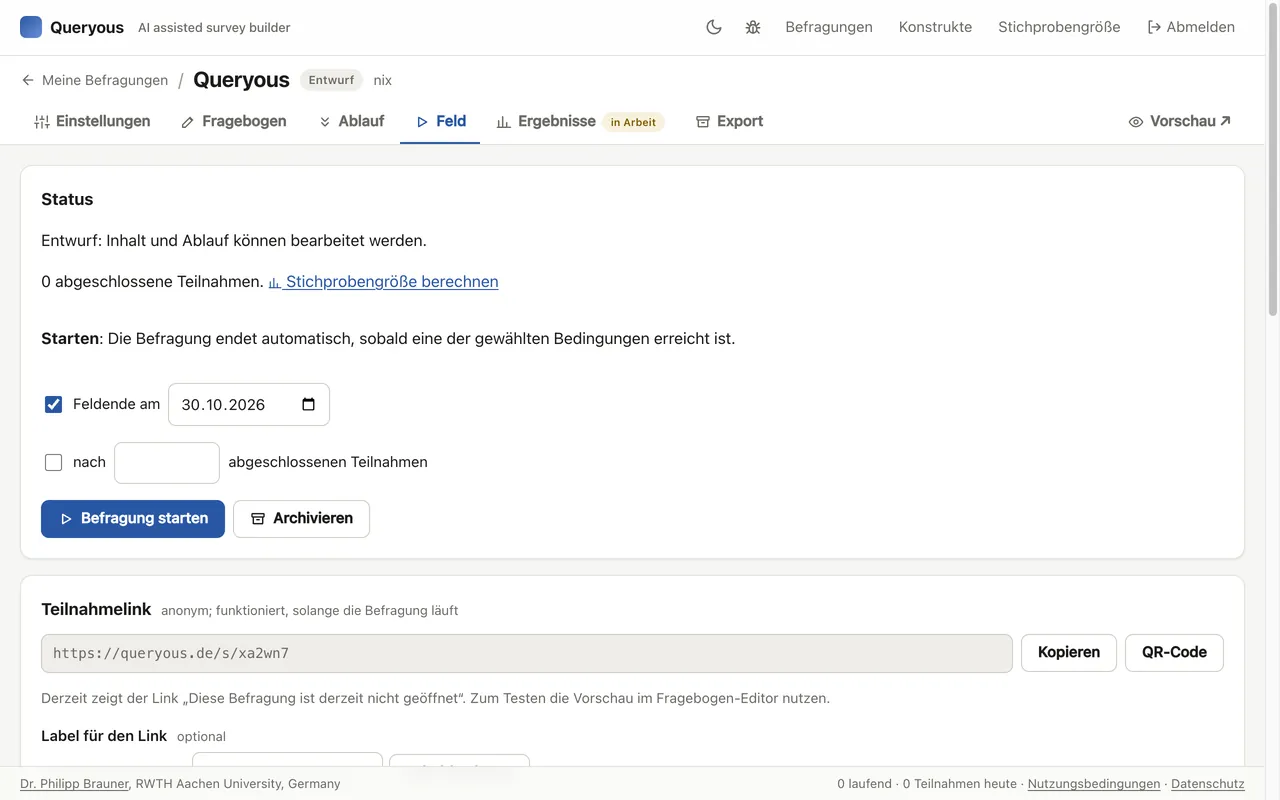Click the Abmelden logout icon
The width and height of the screenshot is (1280, 800).
point(1154,27)
